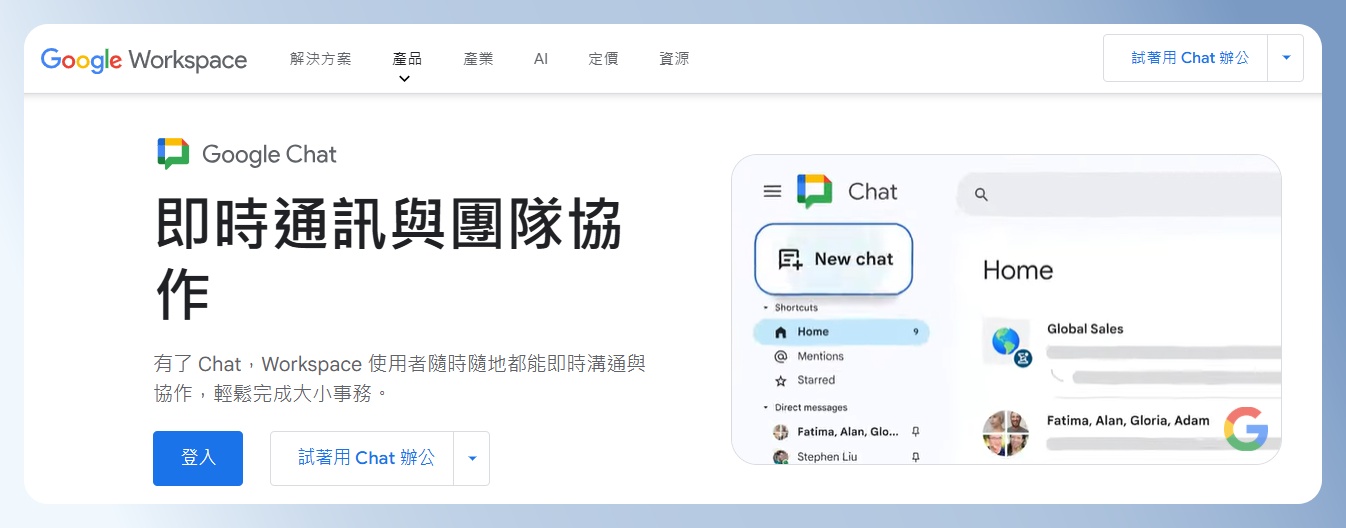
Task: Select Mentions in the sidebar
Action: [x=820, y=356]
